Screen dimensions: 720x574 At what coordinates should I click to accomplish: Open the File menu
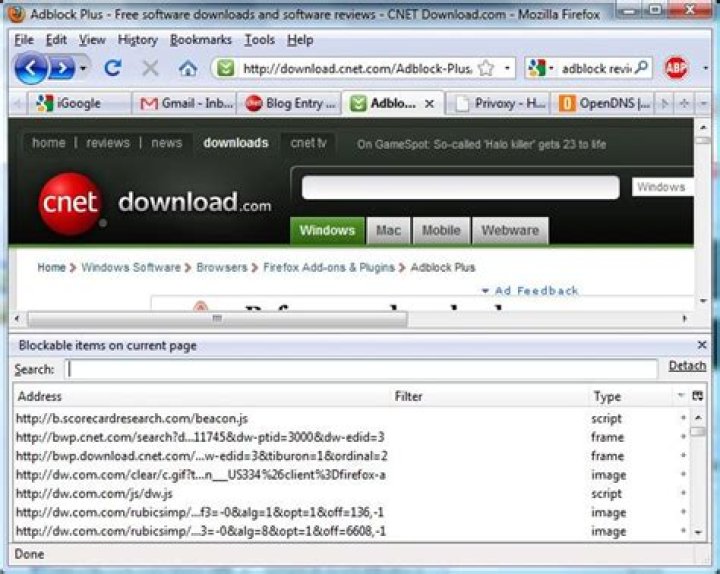[24, 40]
